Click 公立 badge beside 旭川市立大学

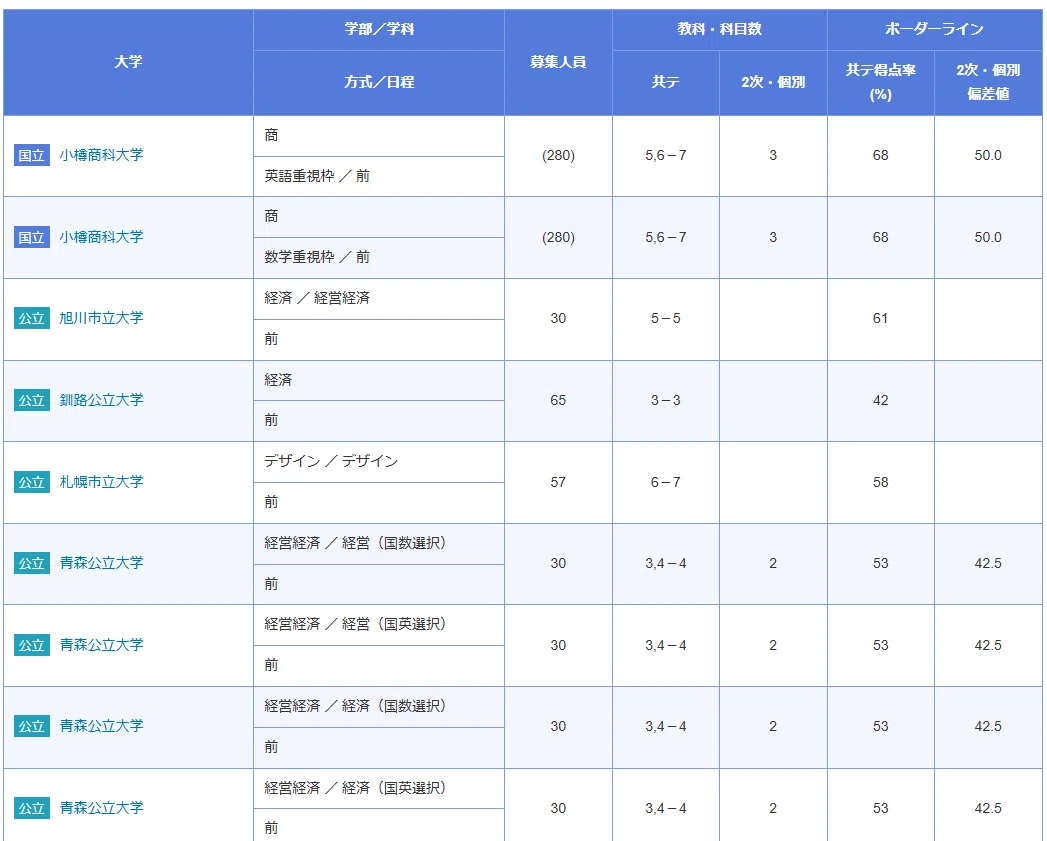pyautogui.click(x=31, y=318)
